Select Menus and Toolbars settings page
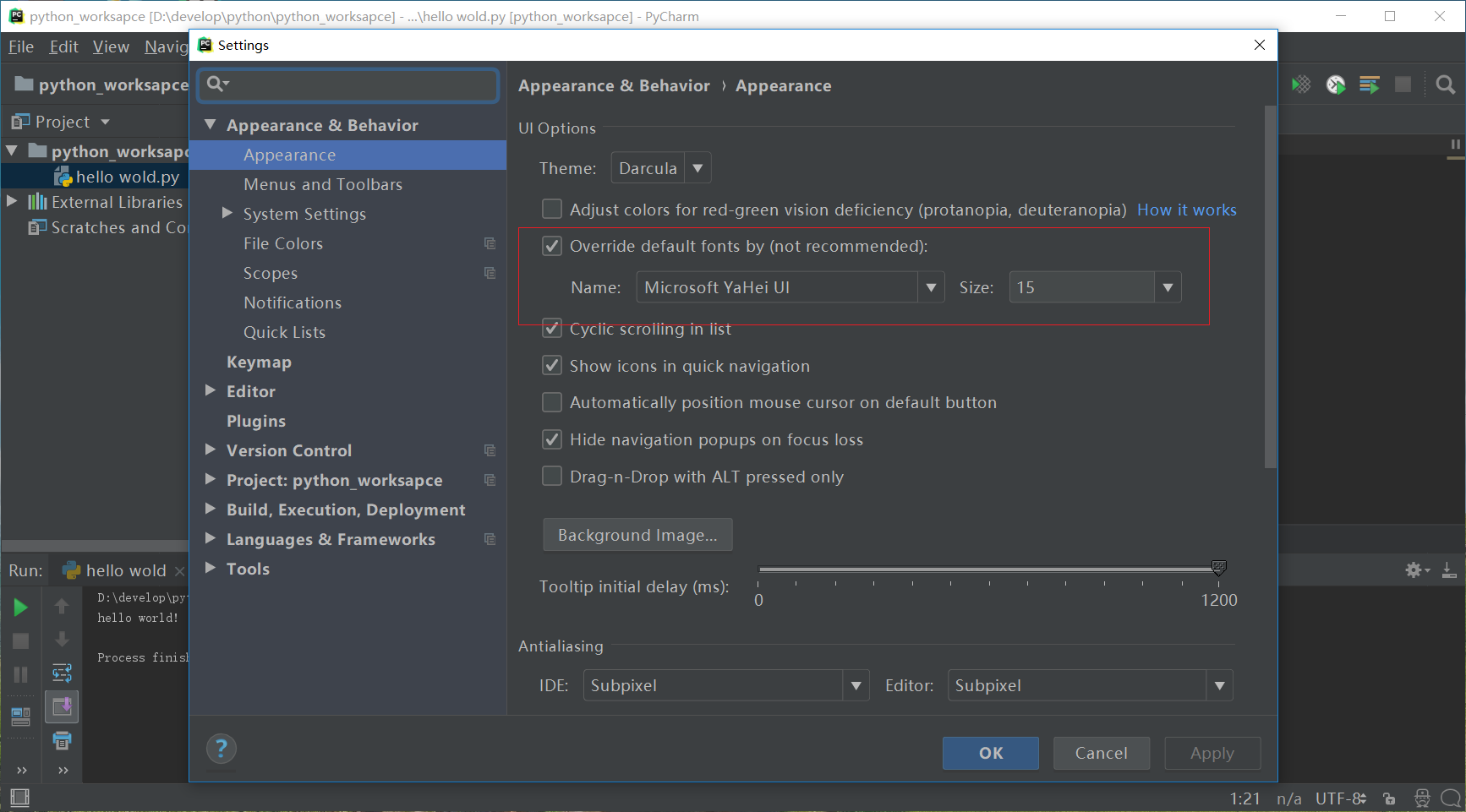The width and height of the screenshot is (1466, 812). 323,184
